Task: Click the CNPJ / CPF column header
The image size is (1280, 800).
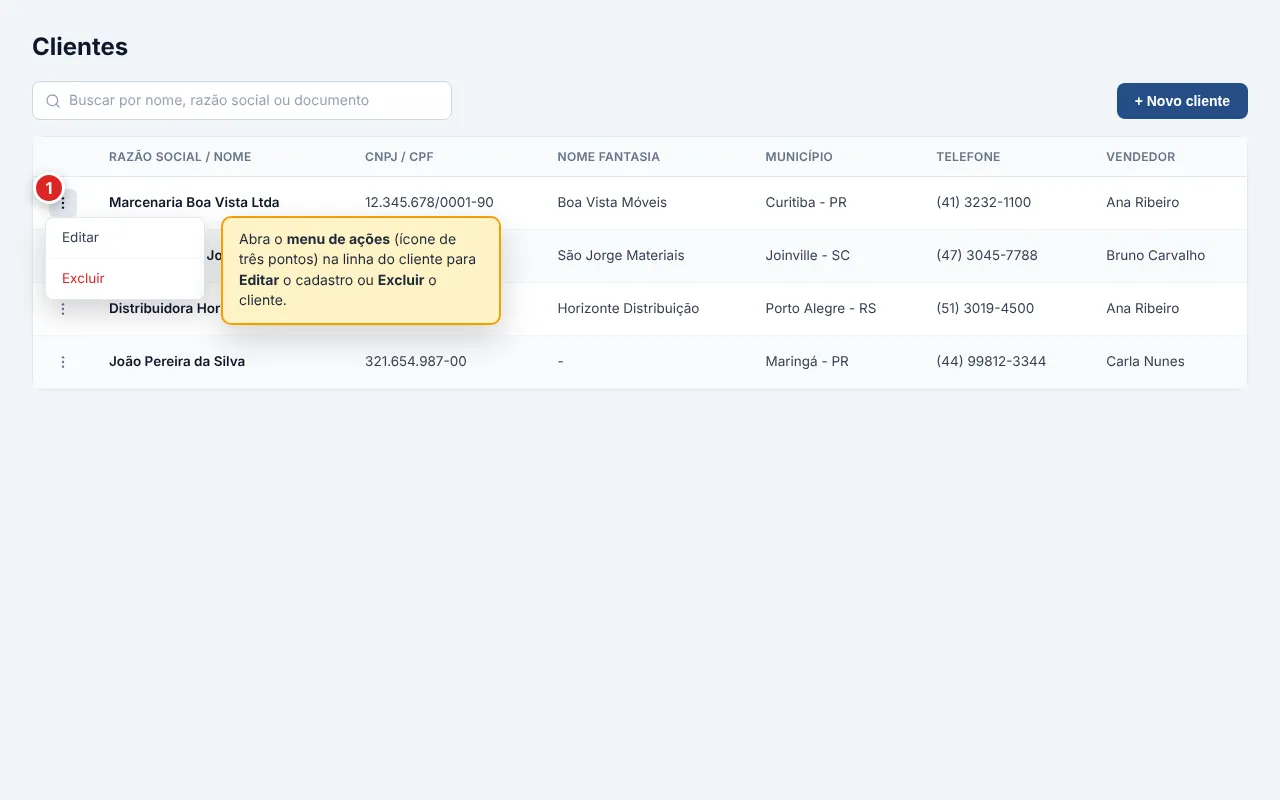Action: (399, 157)
